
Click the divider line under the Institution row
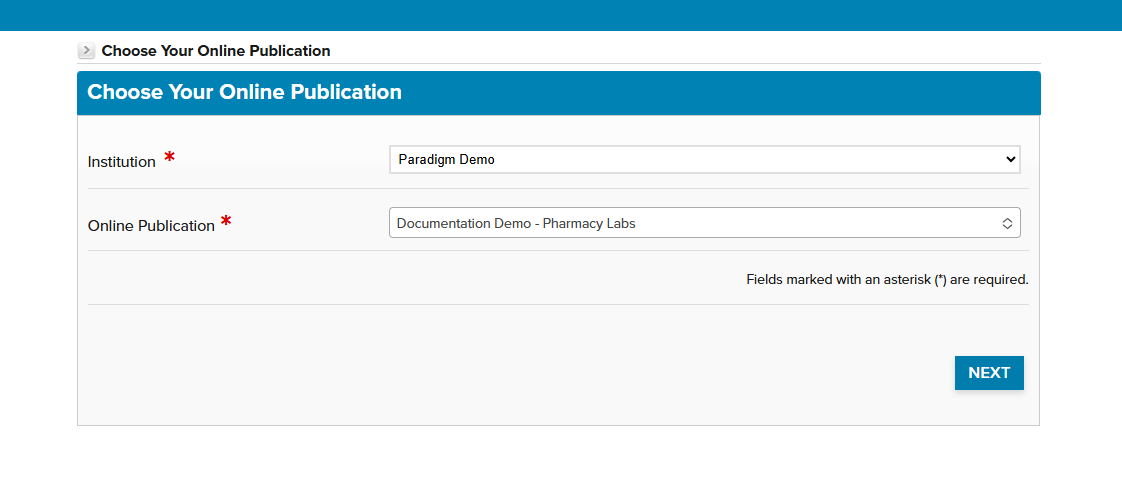coord(558,188)
